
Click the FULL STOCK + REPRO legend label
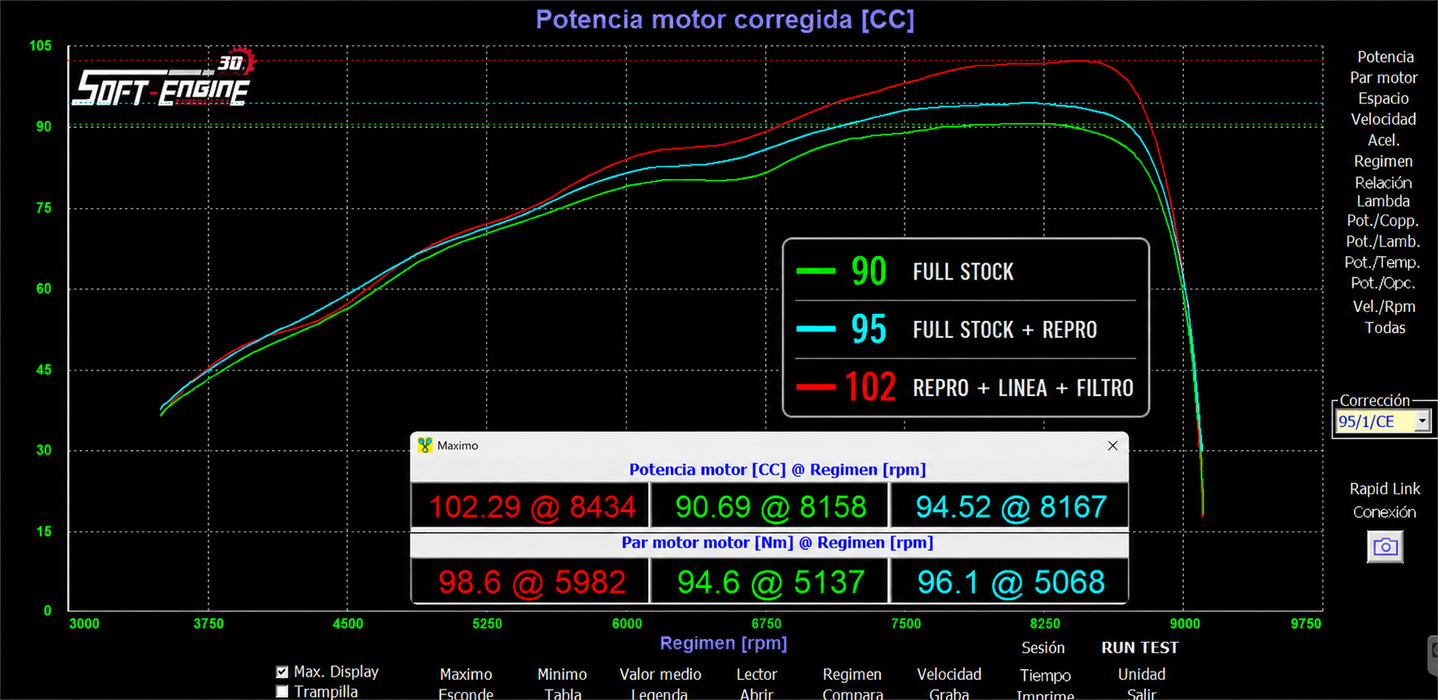(x=1005, y=330)
